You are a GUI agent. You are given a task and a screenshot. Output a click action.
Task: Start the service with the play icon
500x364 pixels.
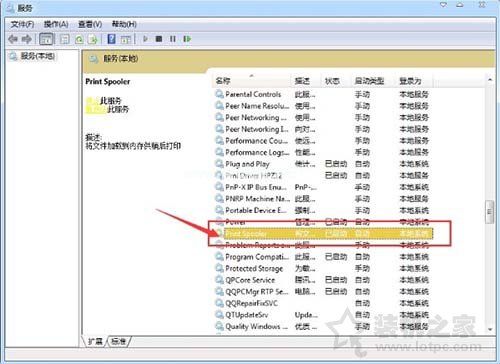[145, 39]
